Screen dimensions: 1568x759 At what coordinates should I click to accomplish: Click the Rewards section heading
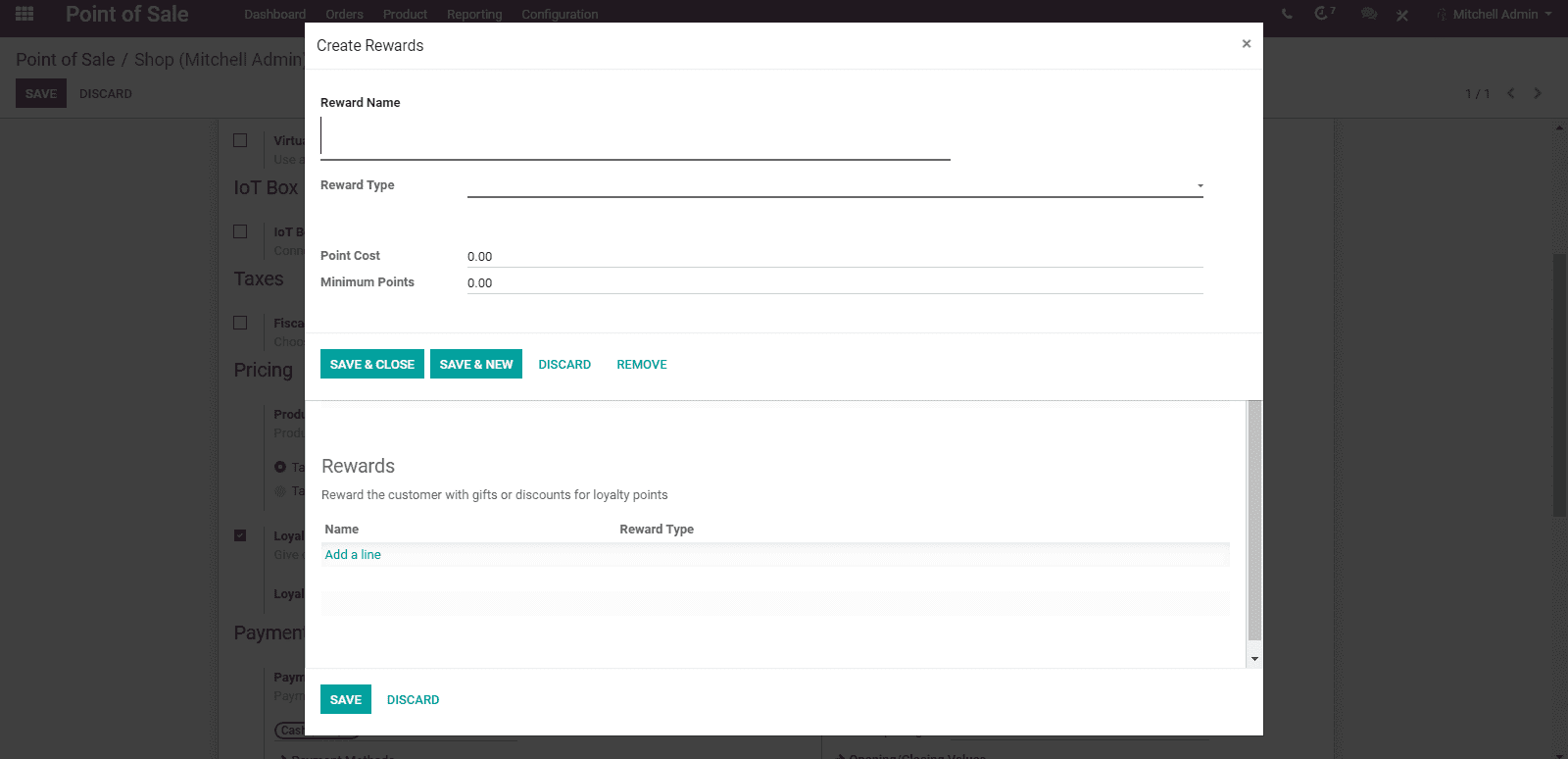[x=358, y=466]
